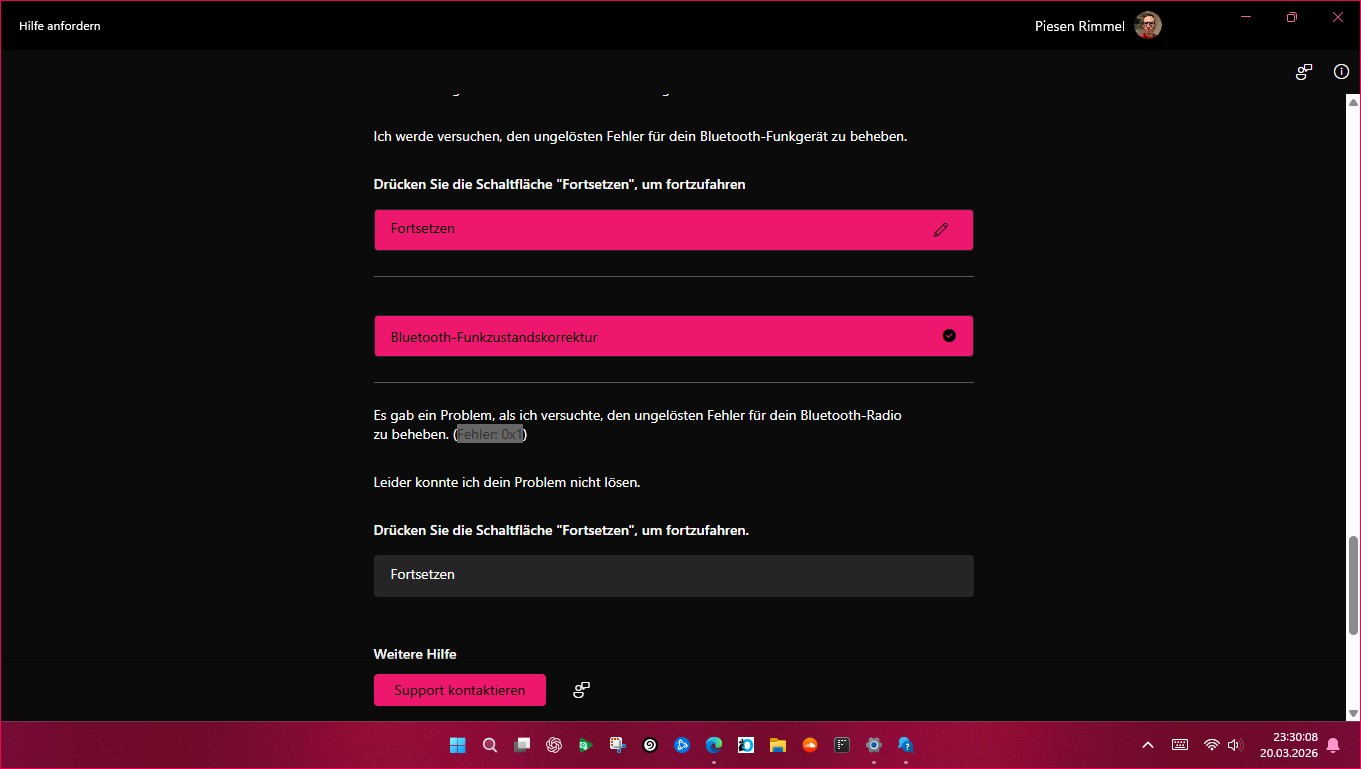
Task: Open Task View on the taskbar
Action: 522,745
